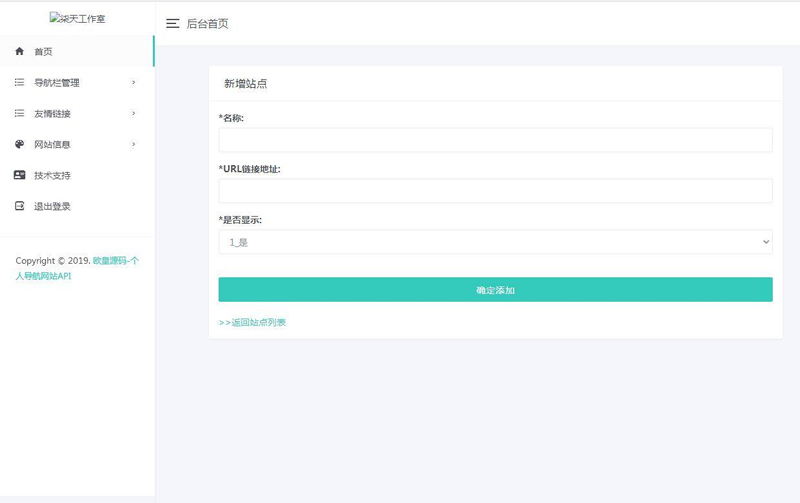
Task: Expand the 友情链接 submenu arrow
Action: [133, 113]
